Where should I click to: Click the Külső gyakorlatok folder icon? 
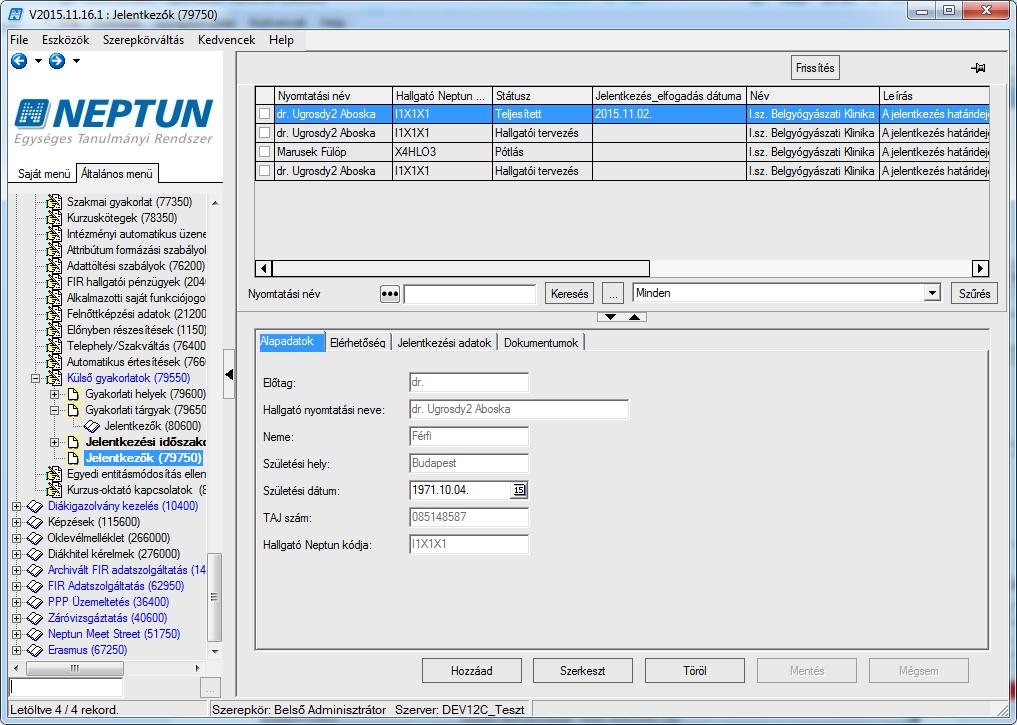tap(54, 378)
